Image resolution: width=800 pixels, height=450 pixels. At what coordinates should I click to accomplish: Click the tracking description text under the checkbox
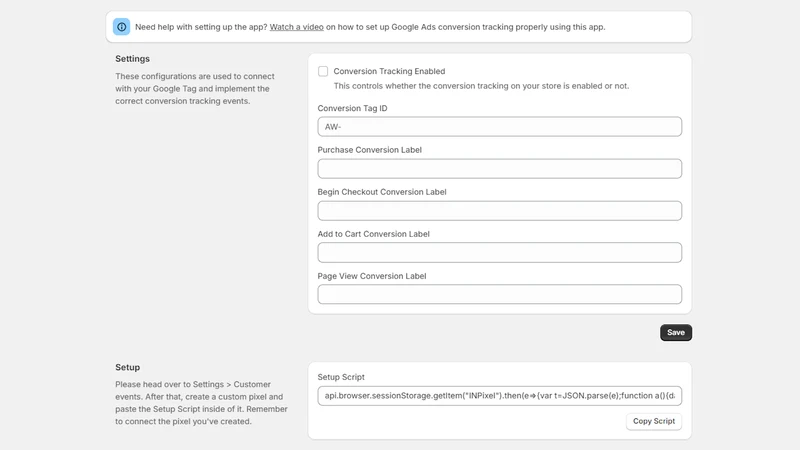pos(481,86)
